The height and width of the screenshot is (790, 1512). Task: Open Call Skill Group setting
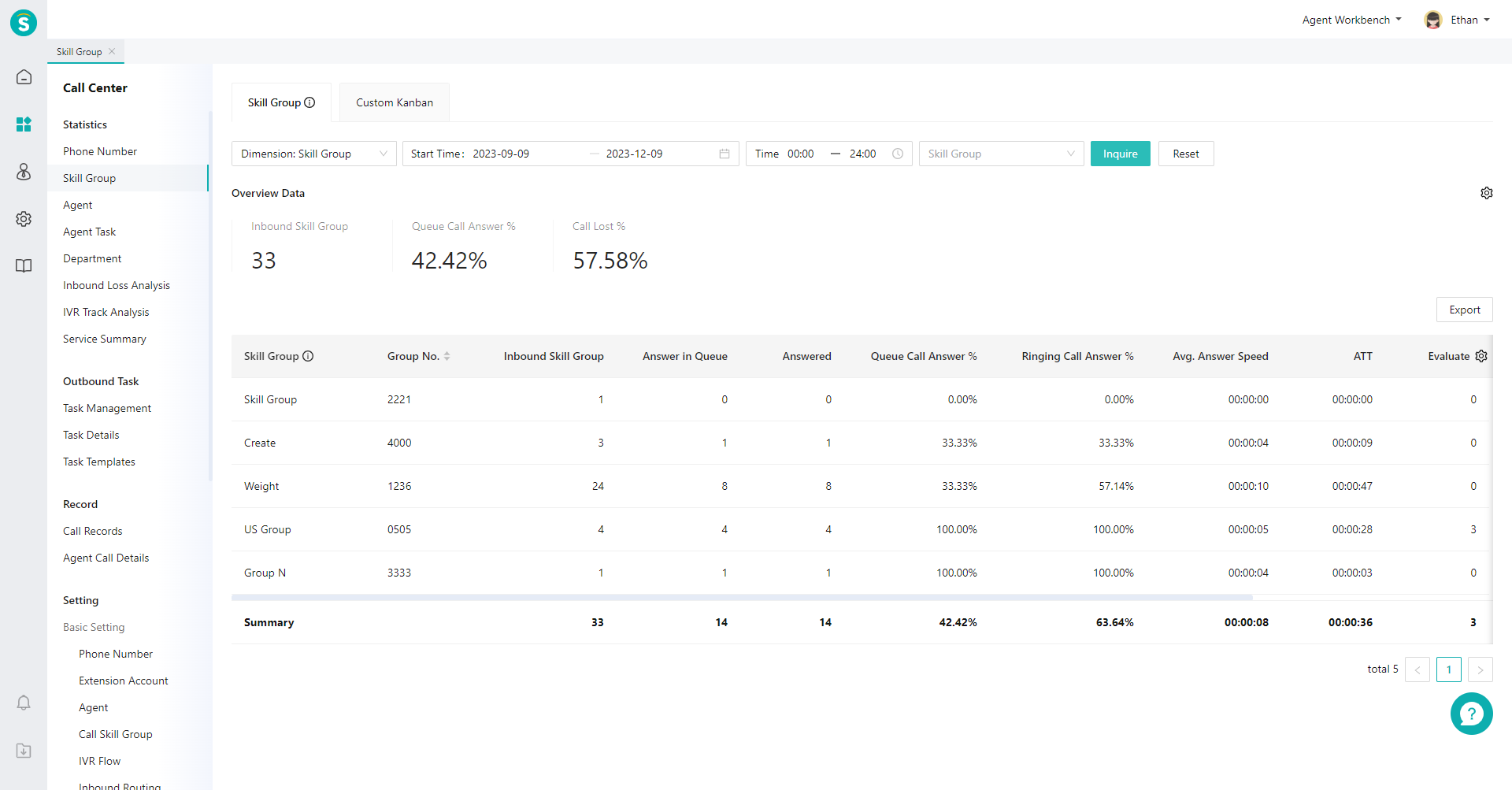click(116, 734)
